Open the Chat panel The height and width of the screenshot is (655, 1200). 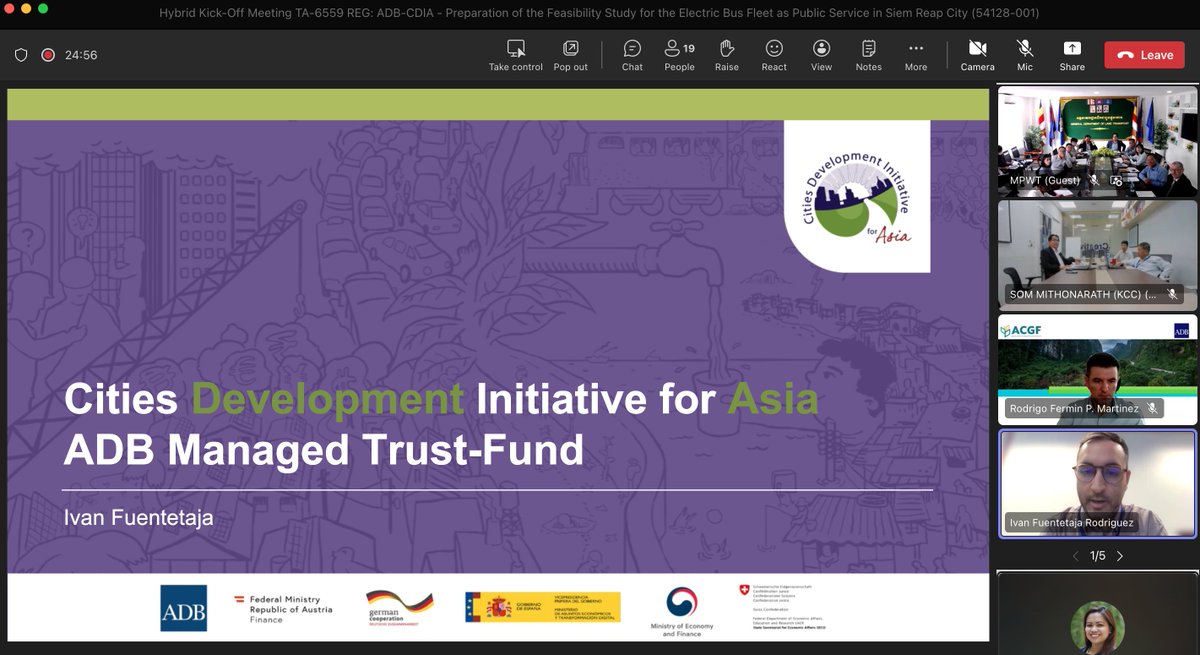point(632,55)
